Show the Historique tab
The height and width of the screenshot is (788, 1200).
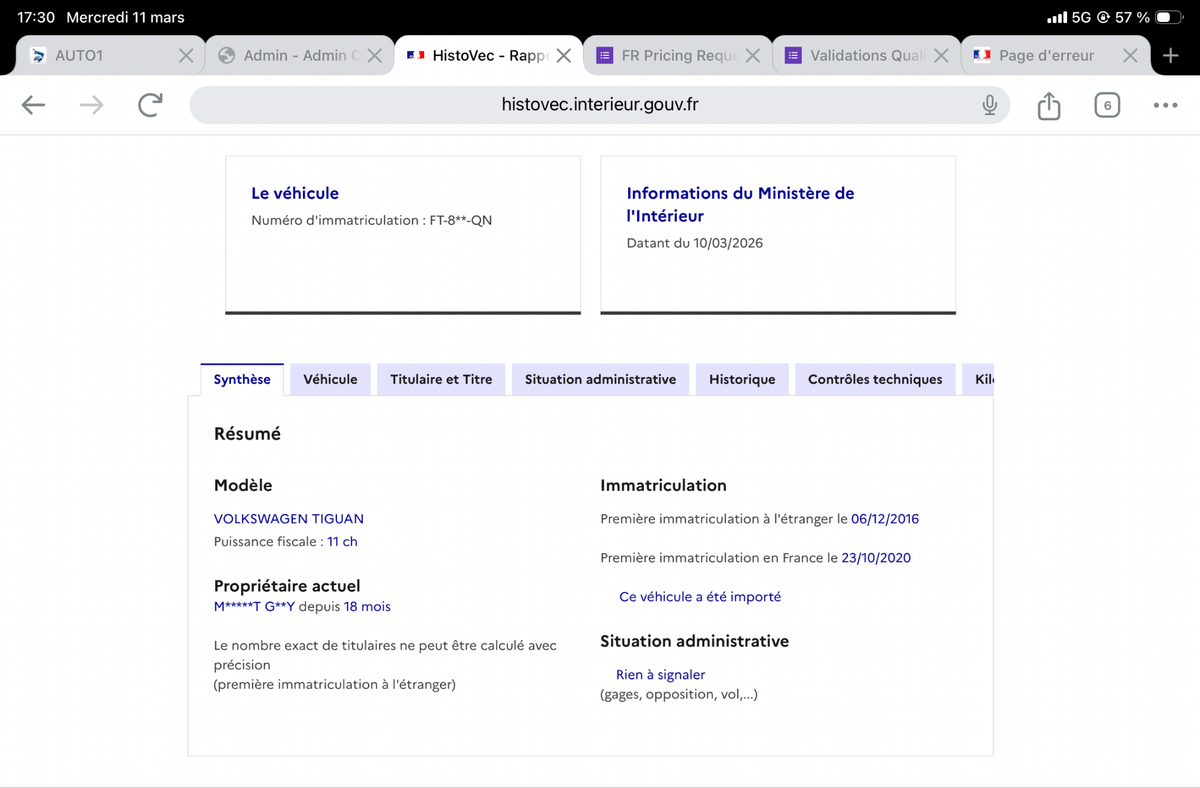tap(742, 380)
